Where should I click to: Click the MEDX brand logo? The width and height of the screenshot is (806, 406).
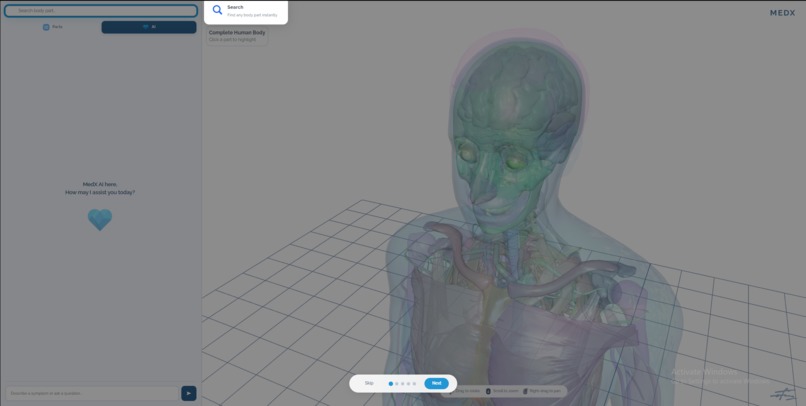[782, 13]
